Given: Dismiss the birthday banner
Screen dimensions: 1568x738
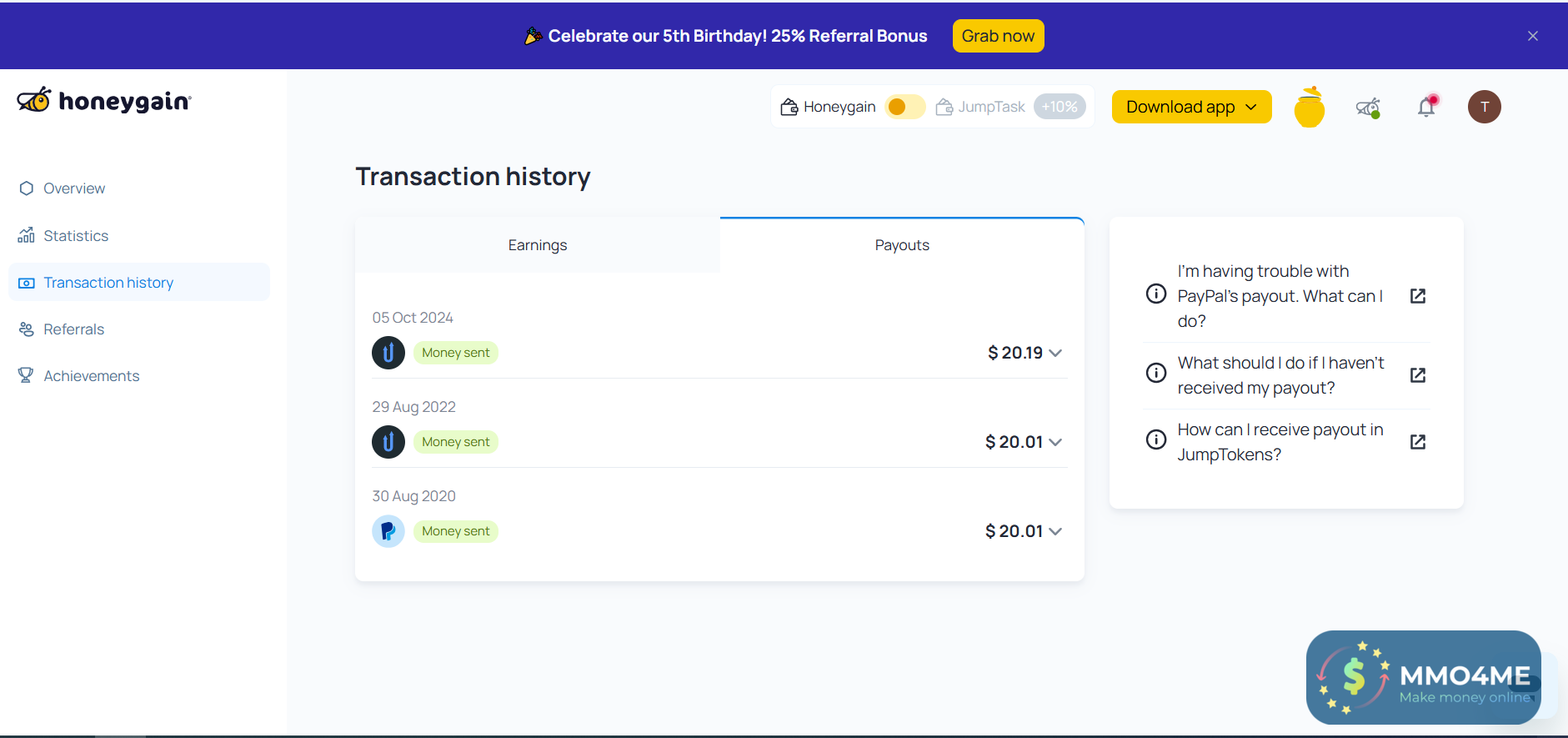Looking at the screenshot, I should tap(1532, 36).
